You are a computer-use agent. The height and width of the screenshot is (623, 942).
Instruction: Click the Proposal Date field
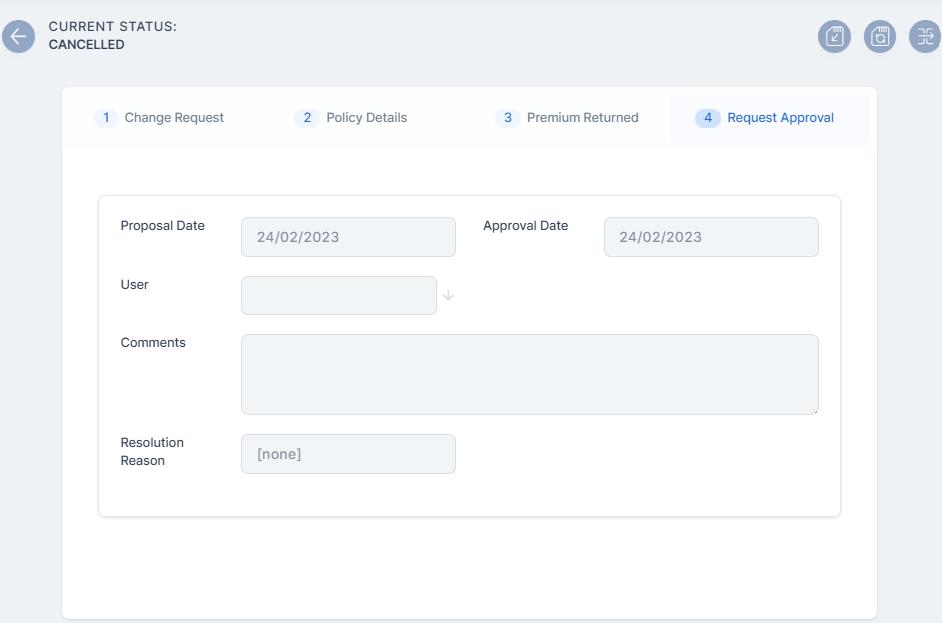pos(348,237)
